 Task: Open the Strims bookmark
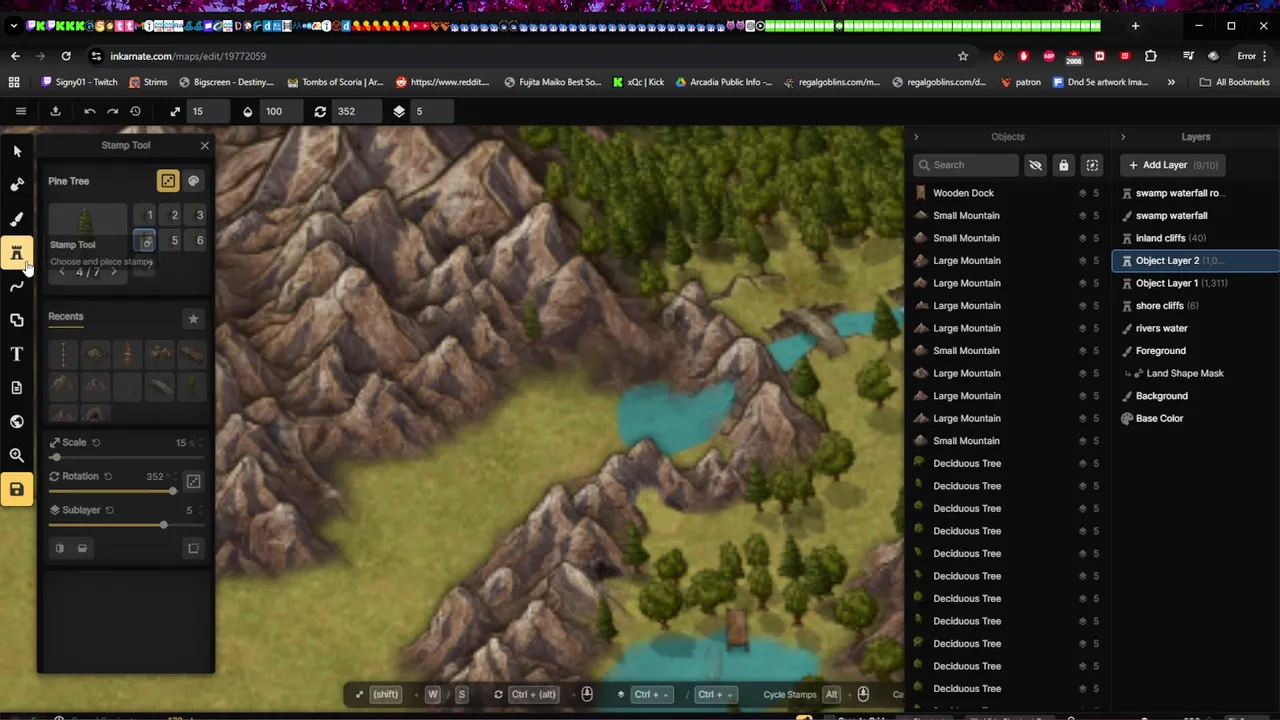(x=148, y=82)
